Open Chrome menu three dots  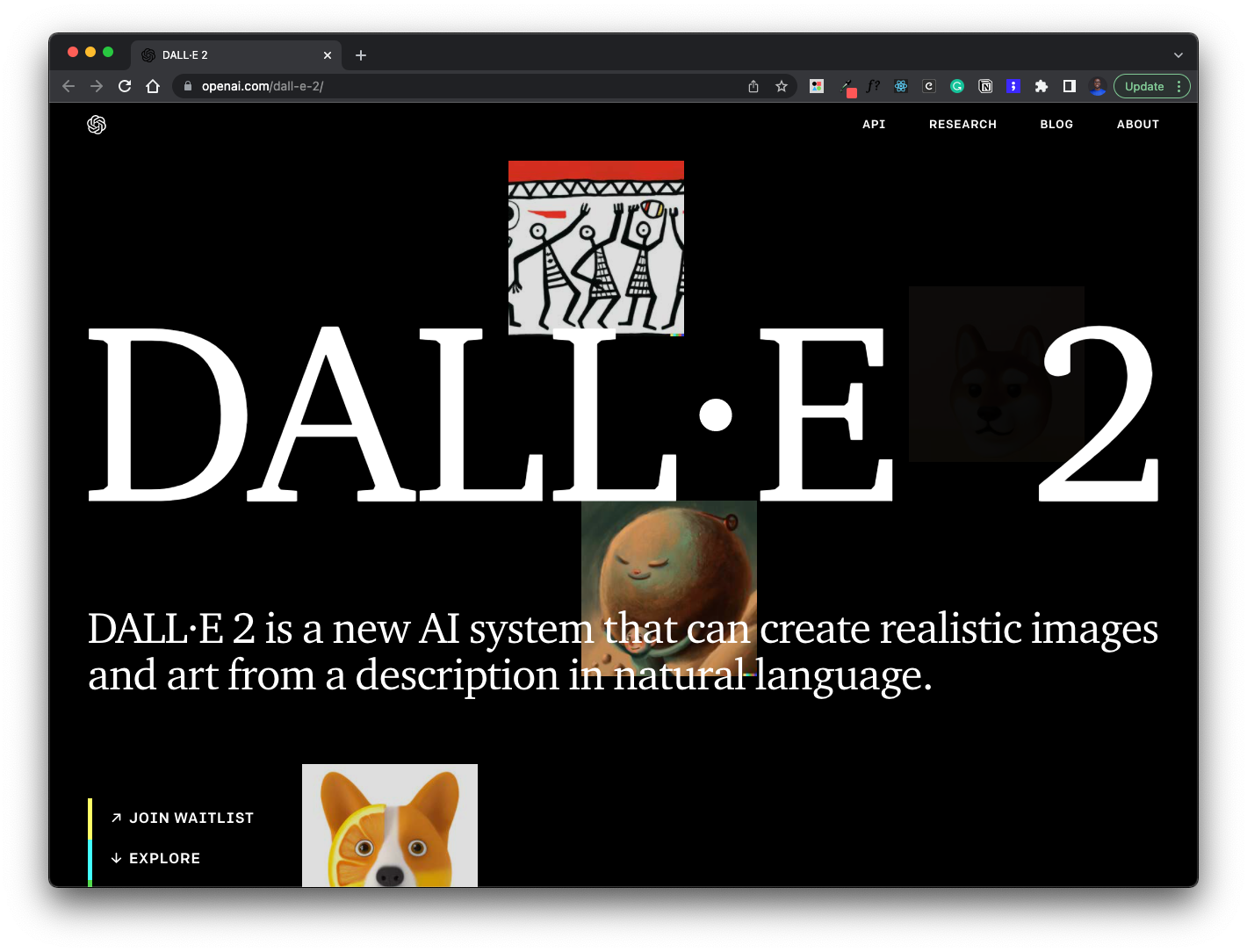(x=1179, y=86)
